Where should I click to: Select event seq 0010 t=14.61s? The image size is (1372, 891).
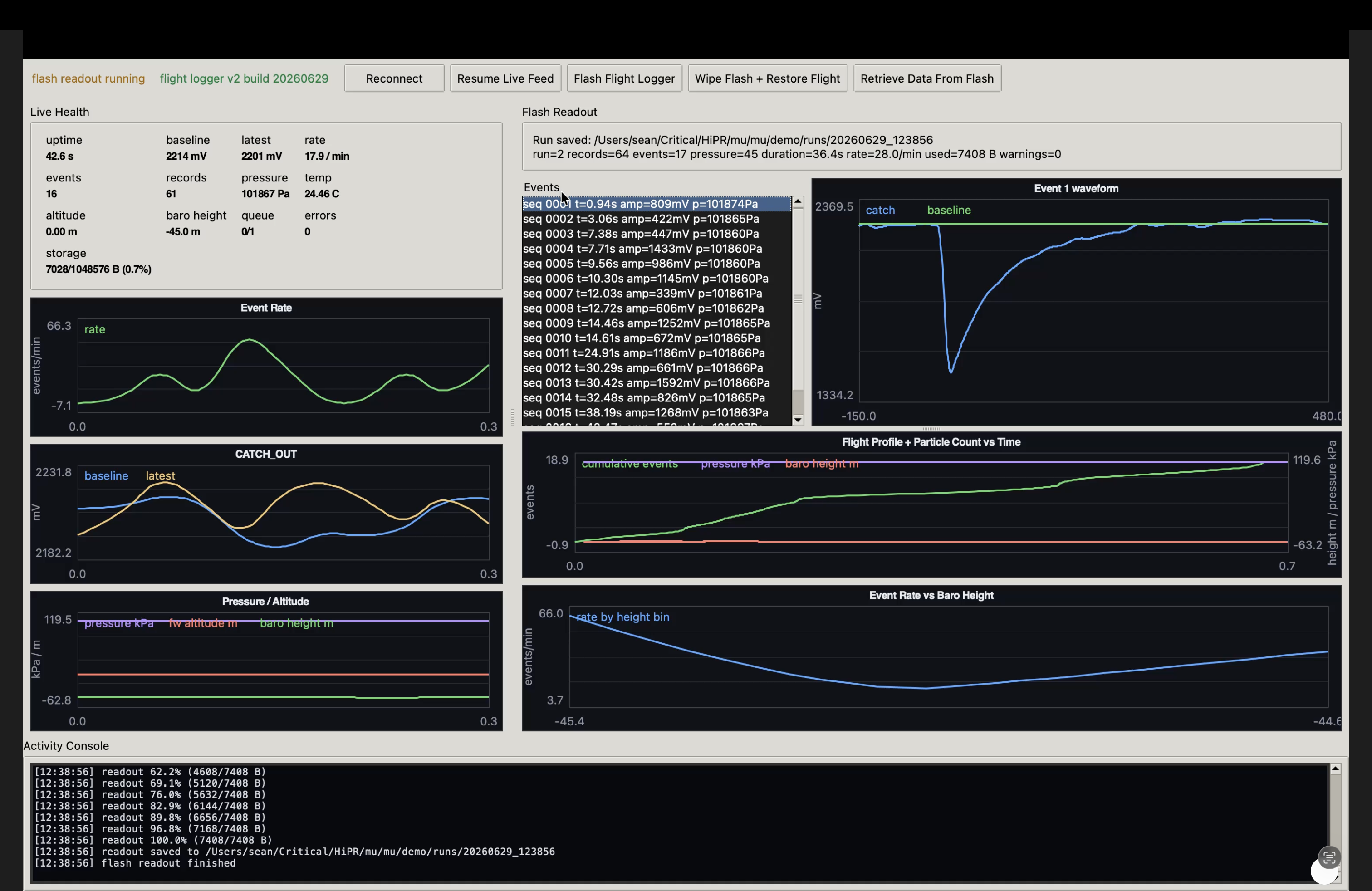click(657, 338)
